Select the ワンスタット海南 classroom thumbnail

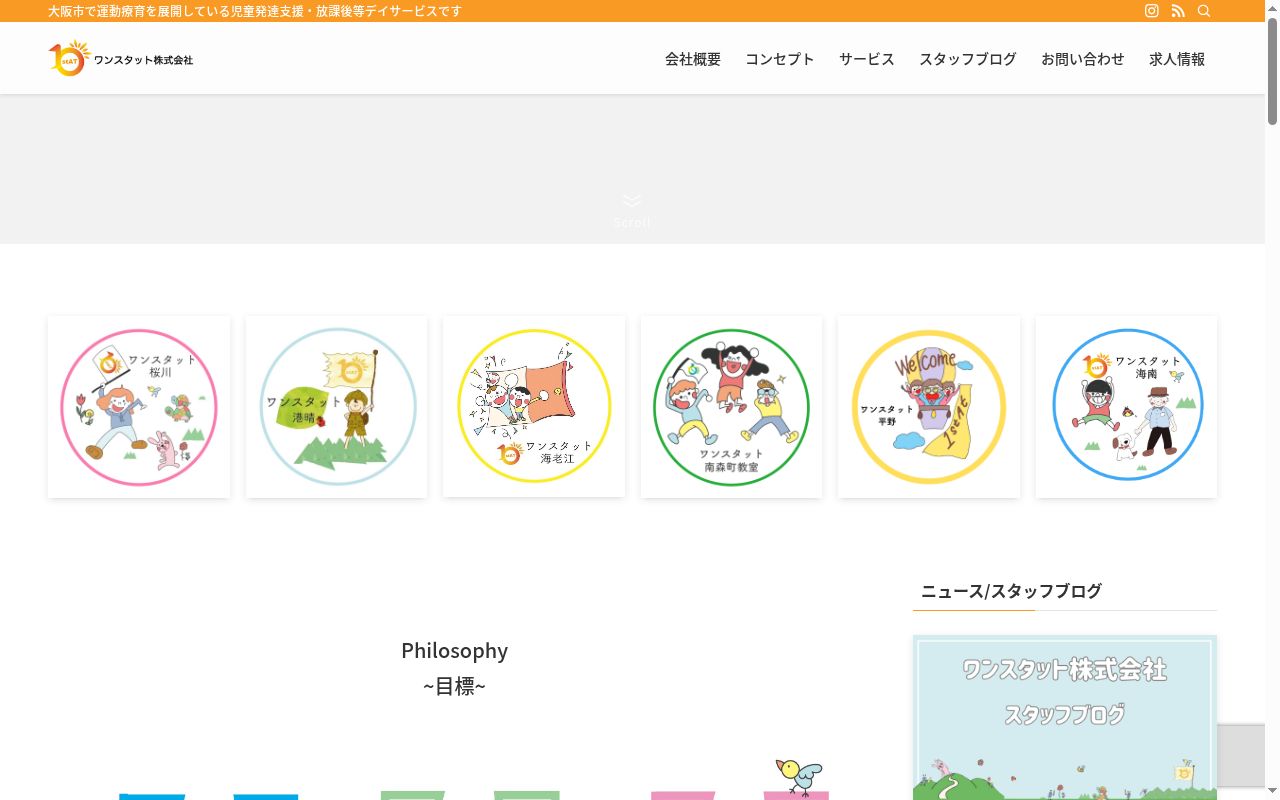(x=1127, y=407)
